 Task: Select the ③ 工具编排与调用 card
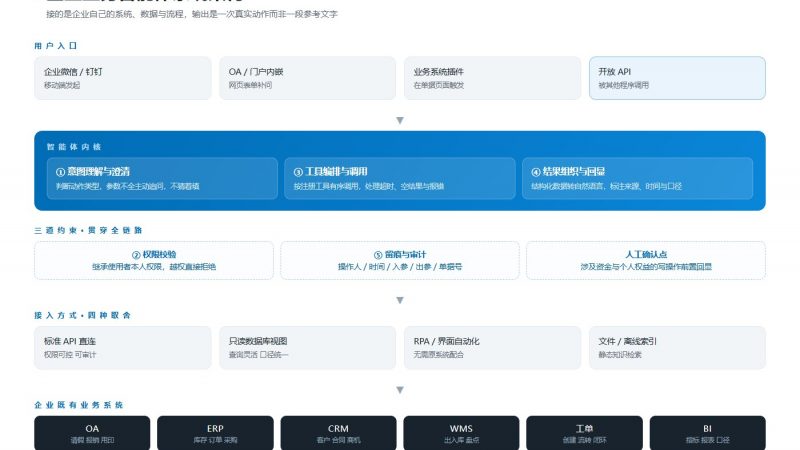click(x=400, y=178)
